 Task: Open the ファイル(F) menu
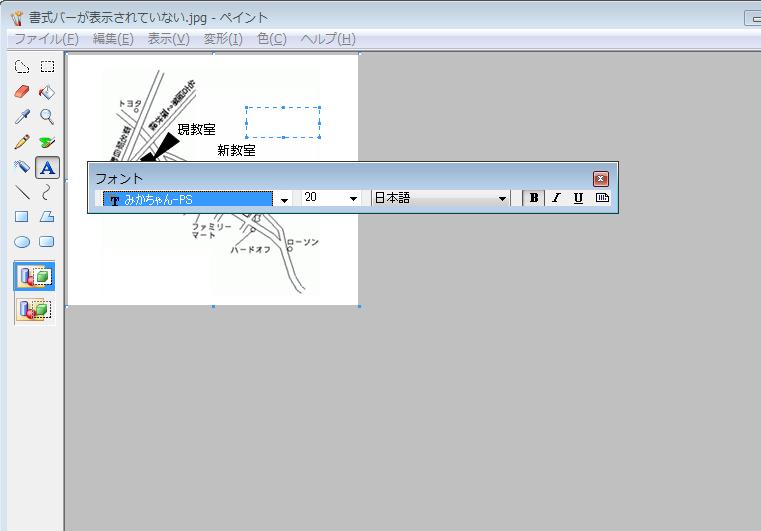point(47,39)
